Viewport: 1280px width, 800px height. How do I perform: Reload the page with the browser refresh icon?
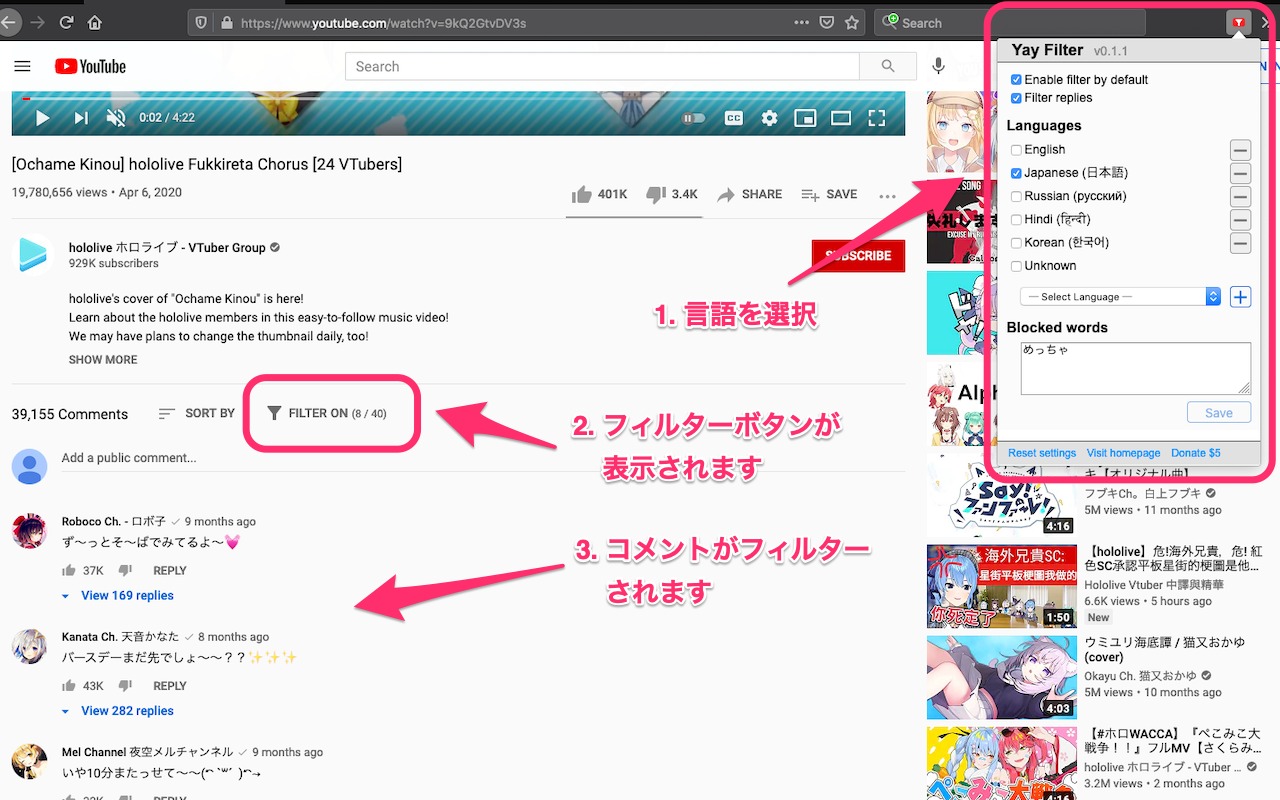click(x=67, y=22)
